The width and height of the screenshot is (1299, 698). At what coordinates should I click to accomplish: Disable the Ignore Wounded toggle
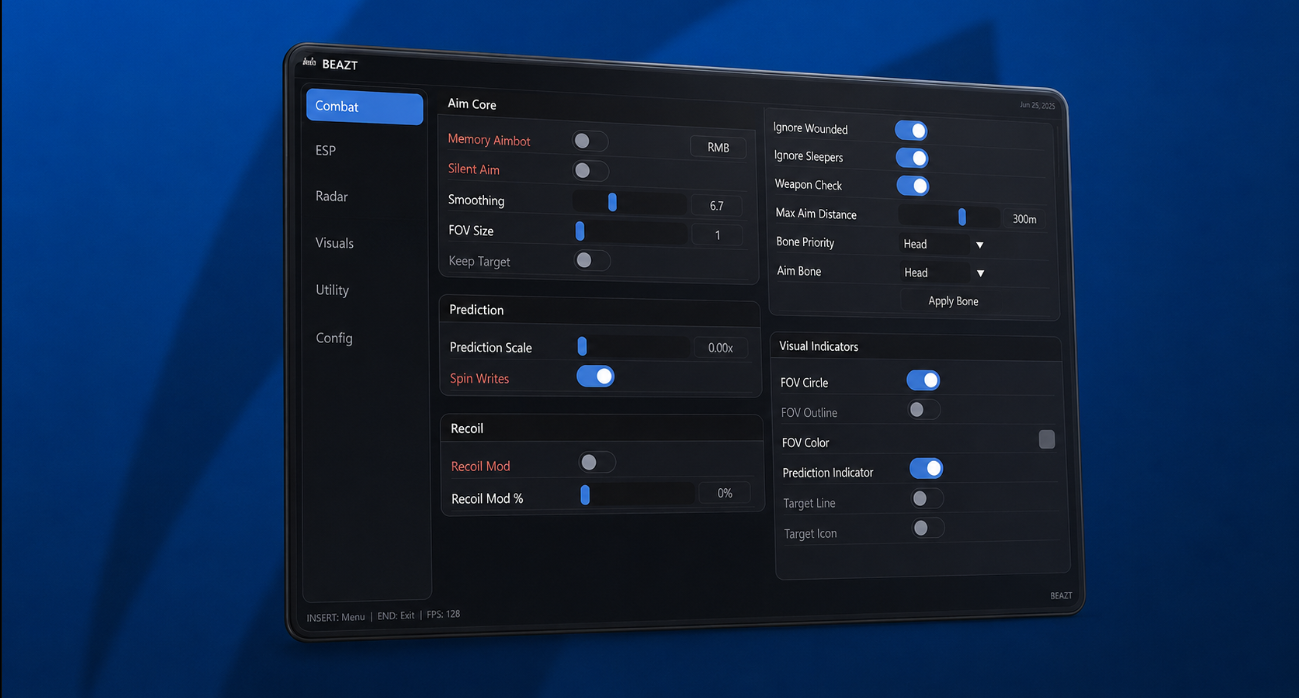point(911,130)
